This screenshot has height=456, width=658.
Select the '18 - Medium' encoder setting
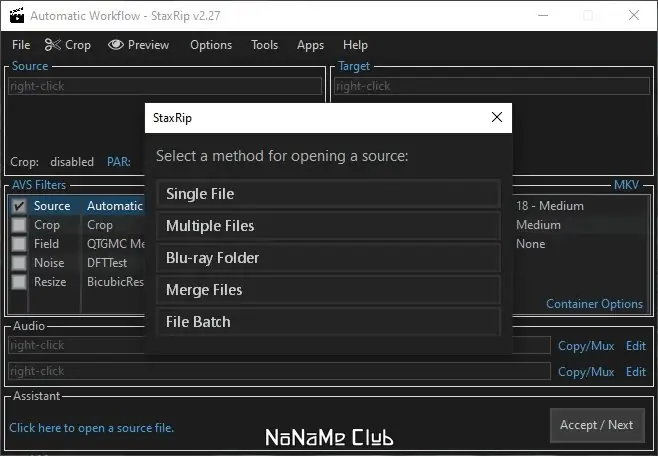pyautogui.click(x=550, y=206)
